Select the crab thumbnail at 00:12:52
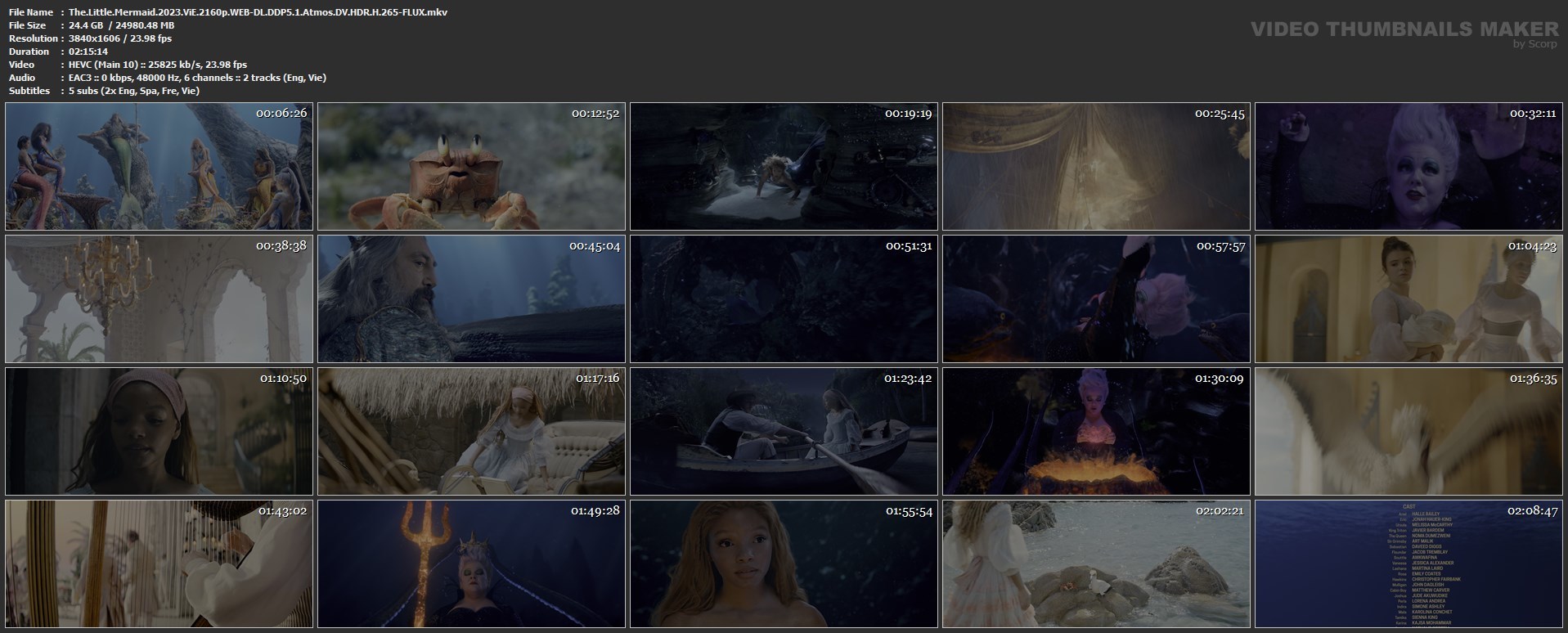This screenshot has height=633, width=1568. 471,166
